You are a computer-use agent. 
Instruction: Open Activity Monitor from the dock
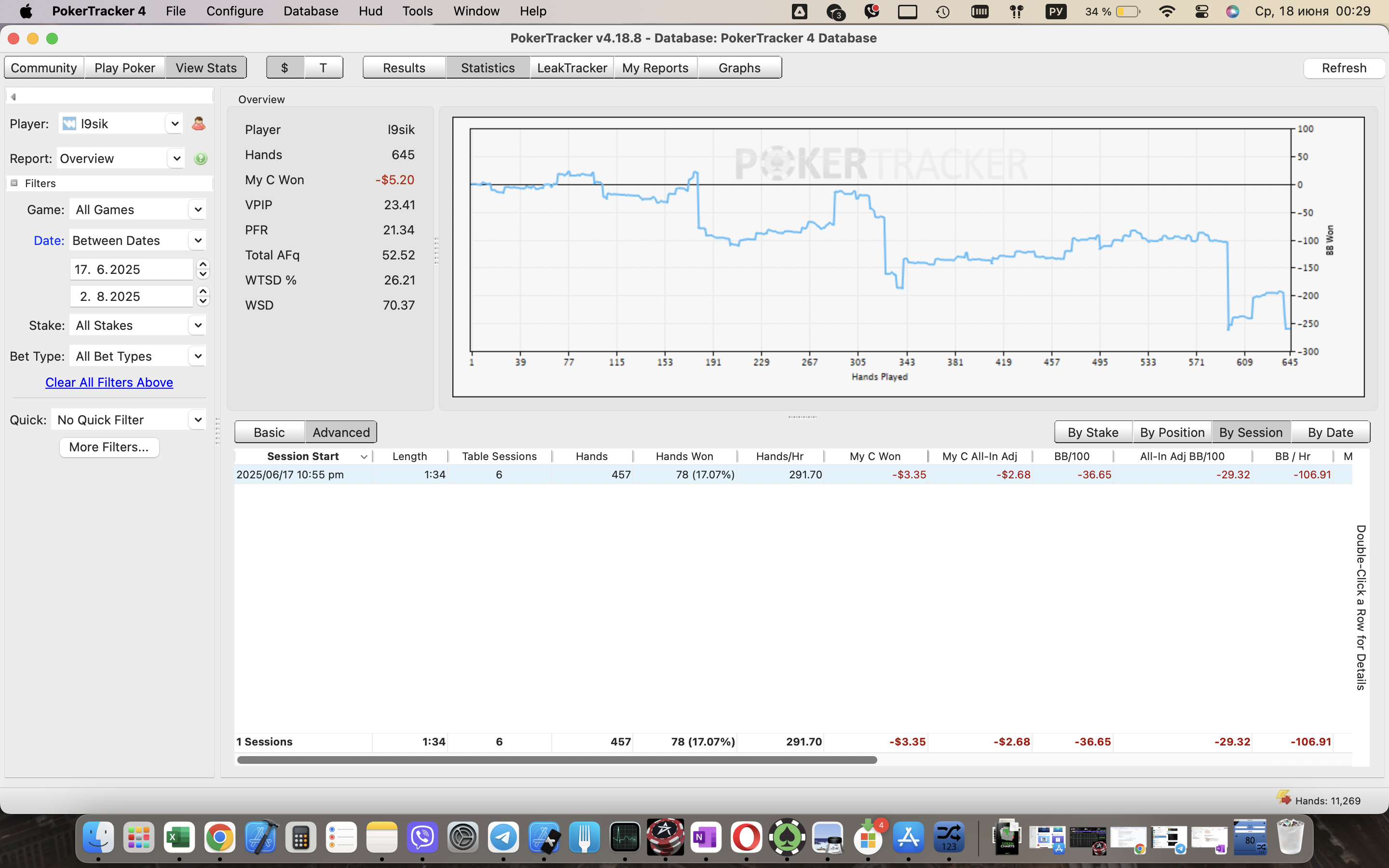[625, 838]
